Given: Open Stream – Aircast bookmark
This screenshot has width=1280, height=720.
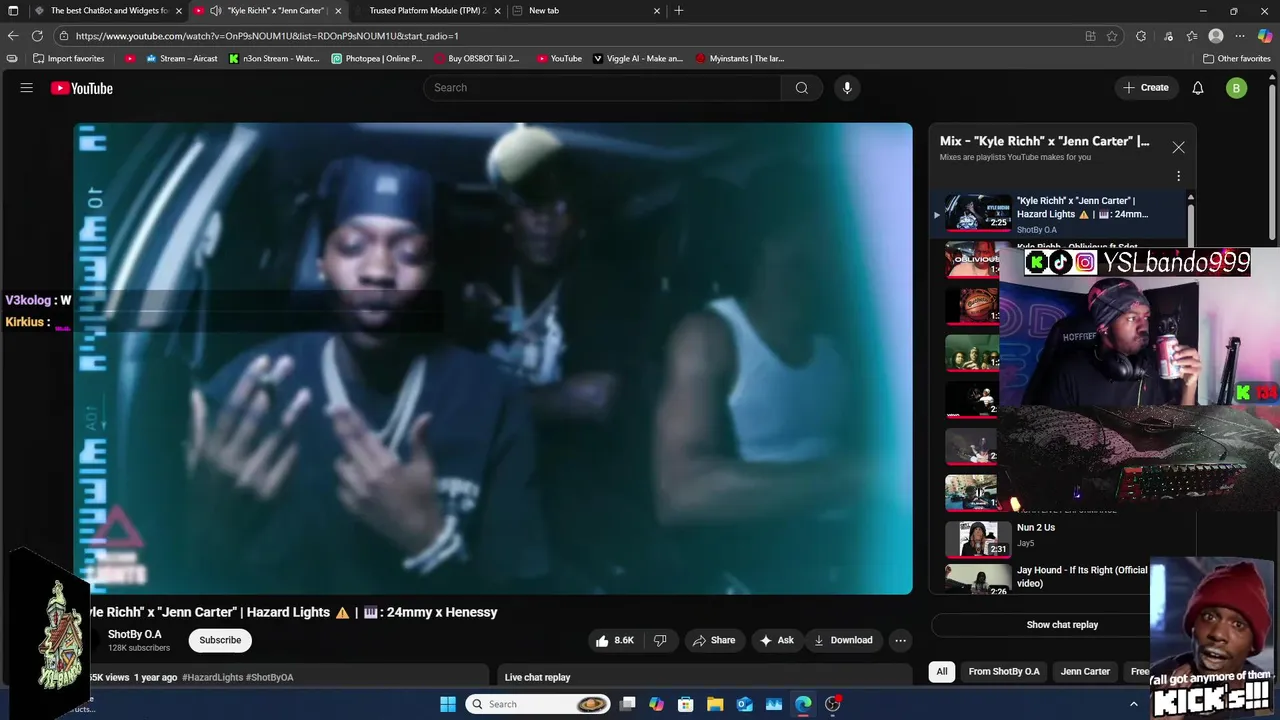Looking at the screenshot, I should [181, 58].
